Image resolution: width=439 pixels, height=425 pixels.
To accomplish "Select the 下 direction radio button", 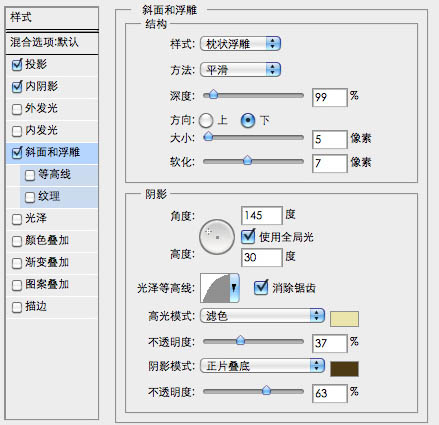I will coord(248,120).
